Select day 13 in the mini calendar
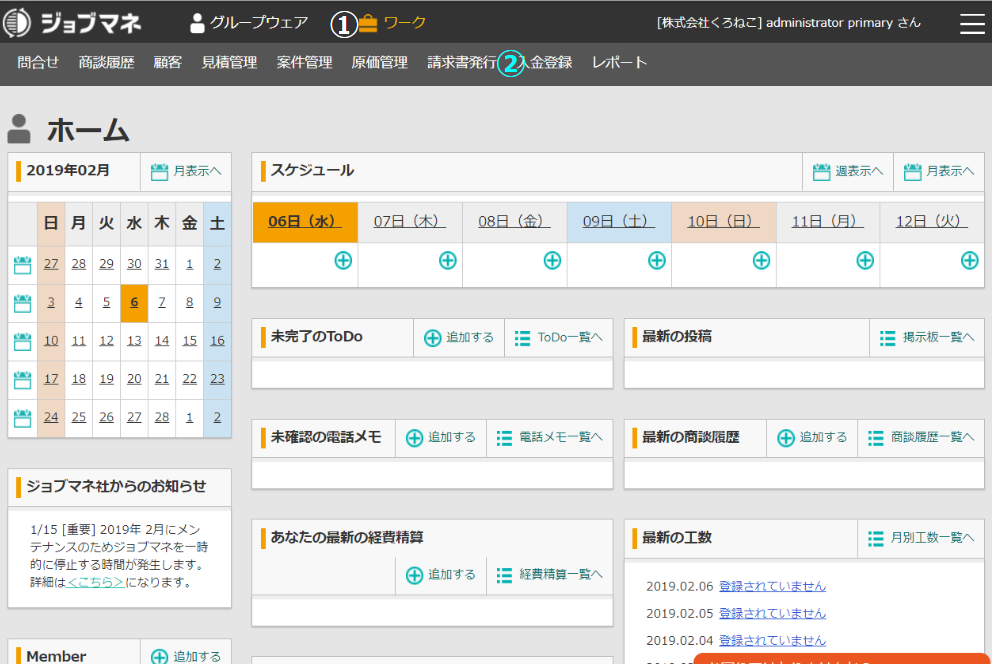 click(134, 341)
